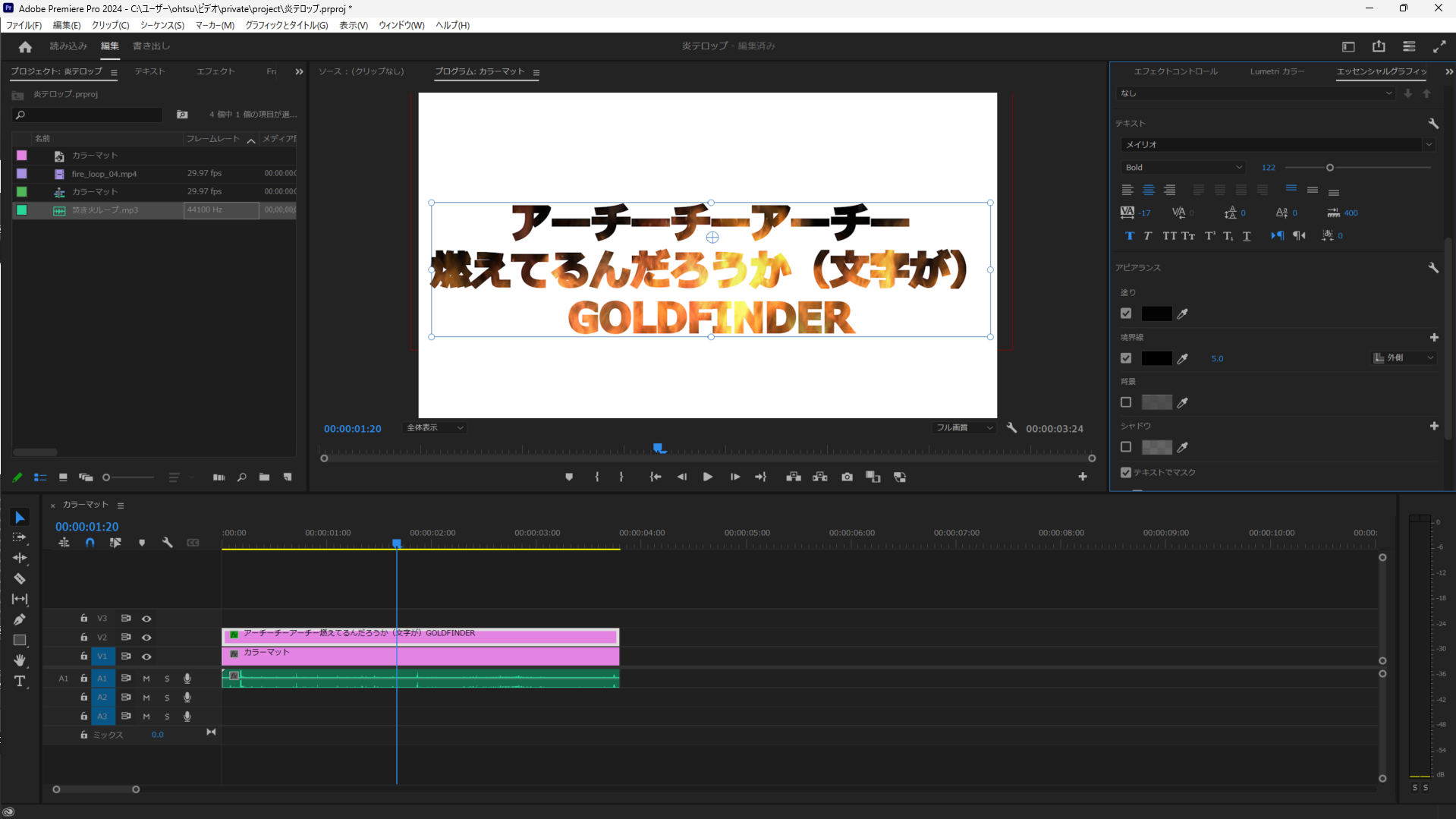Export frame with camera icon

click(x=847, y=477)
